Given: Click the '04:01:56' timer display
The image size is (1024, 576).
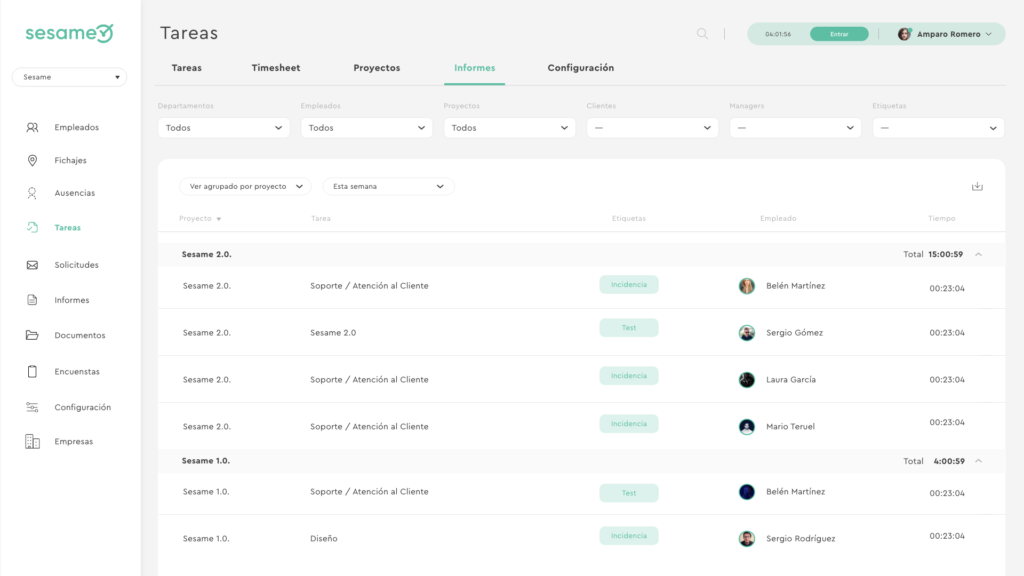Looking at the screenshot, I should 778,34.
